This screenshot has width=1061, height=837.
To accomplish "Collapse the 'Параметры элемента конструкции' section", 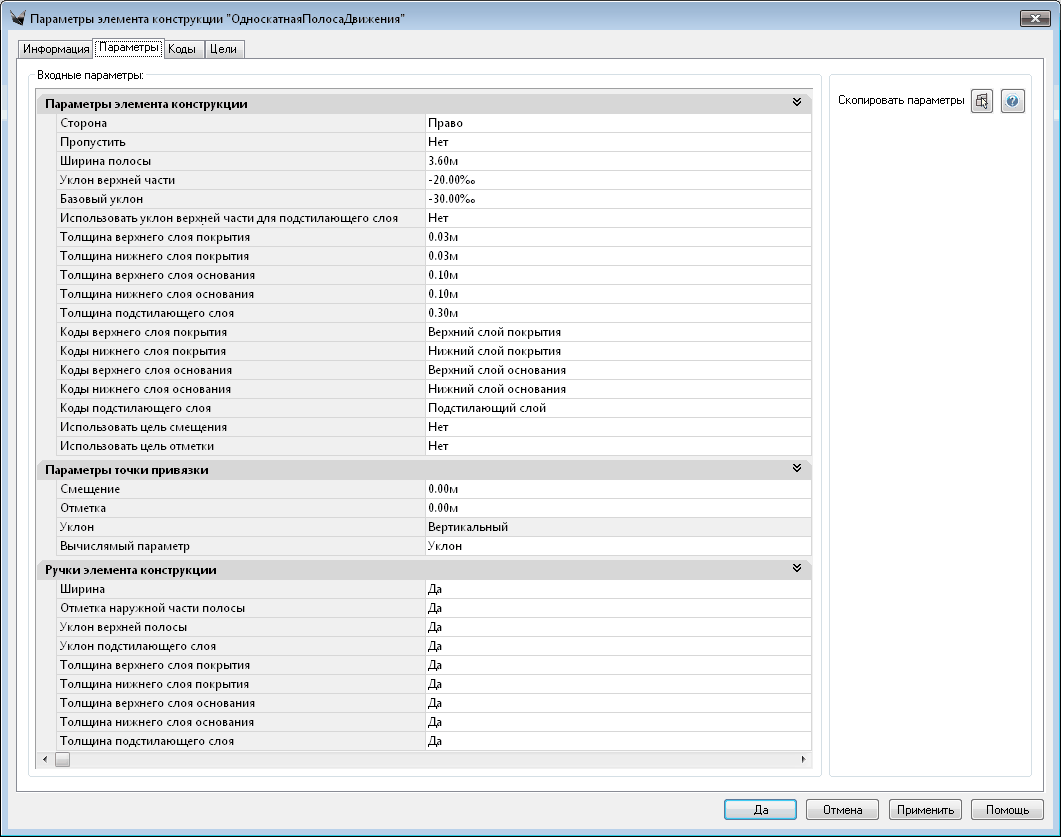I will point(797,103).
